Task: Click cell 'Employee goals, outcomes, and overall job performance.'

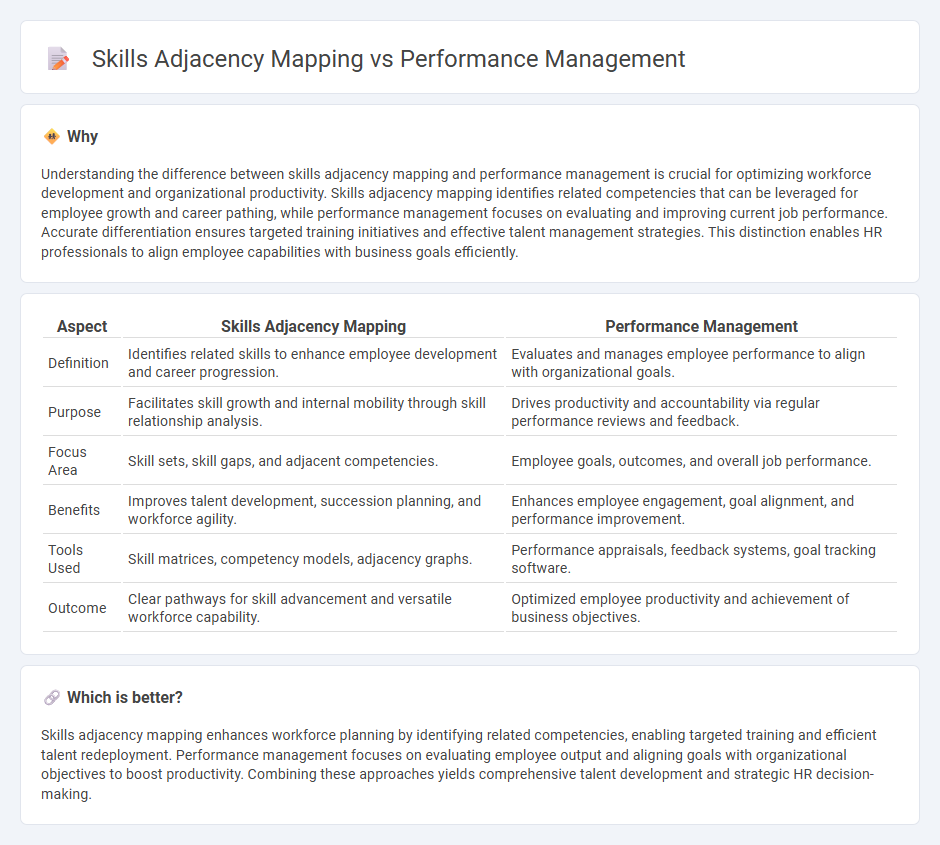Action: [x=701, y=461]
